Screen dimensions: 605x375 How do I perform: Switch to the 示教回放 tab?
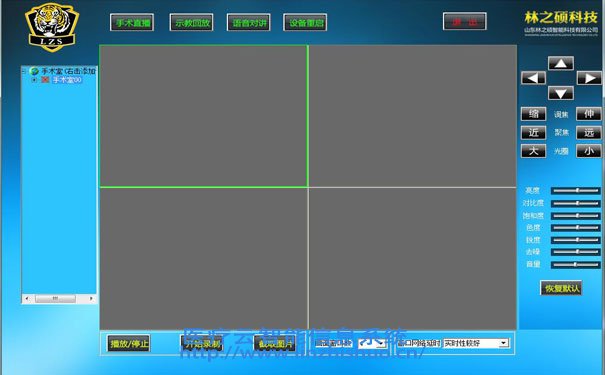pyautogui.click(x=191, y=23)
